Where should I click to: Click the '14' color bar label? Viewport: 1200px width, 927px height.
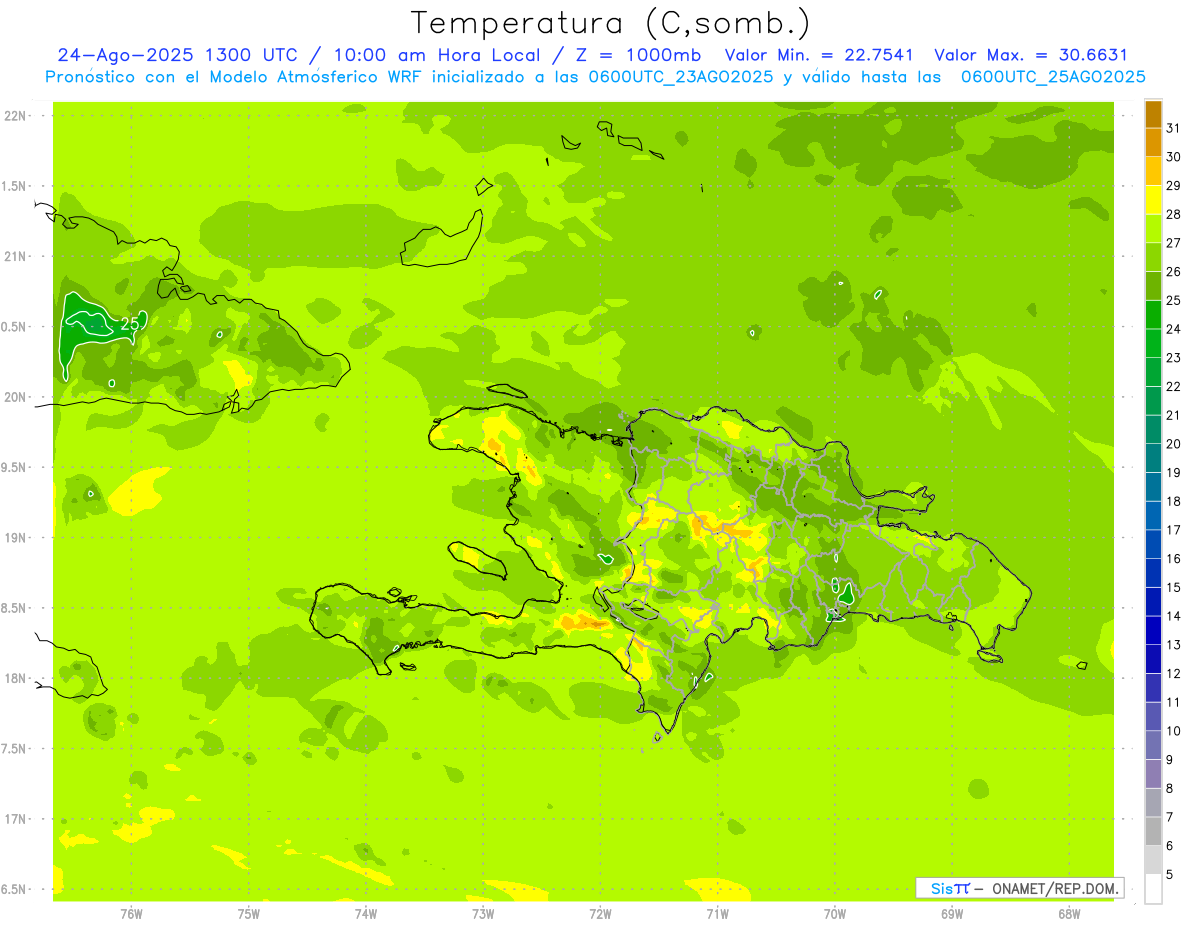point(1174,616)
